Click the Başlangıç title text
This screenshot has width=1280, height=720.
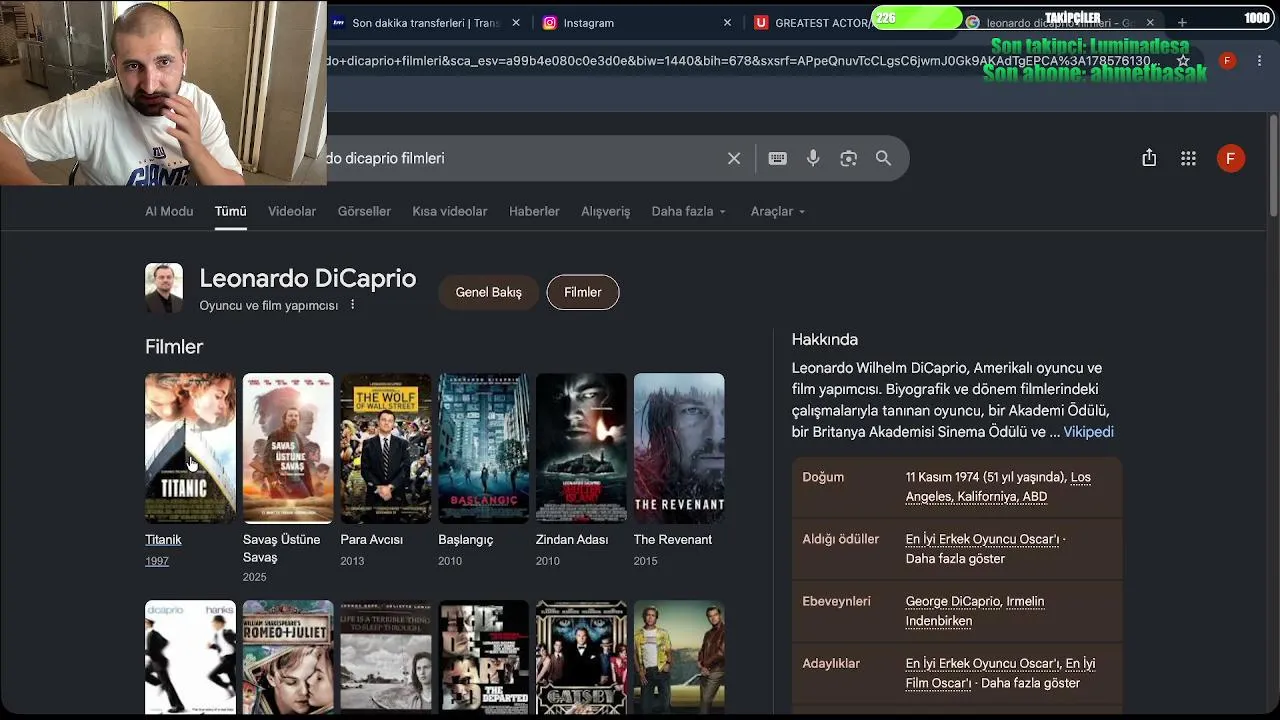466,539
